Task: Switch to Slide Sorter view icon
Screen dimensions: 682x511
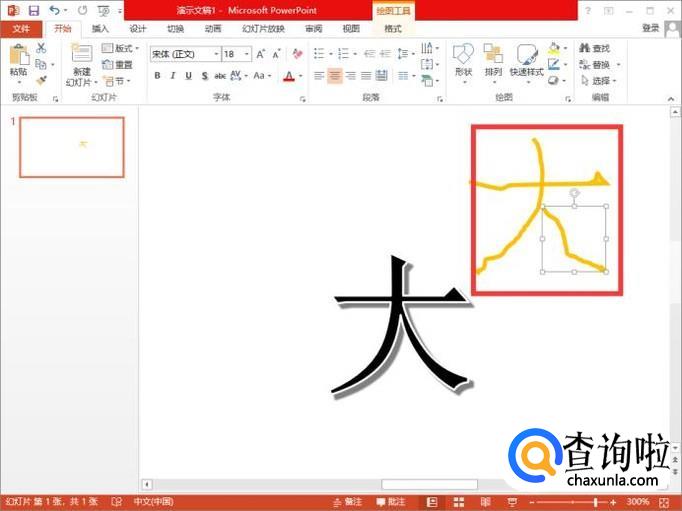Action: pyautogui.click(x=459, y=502)
